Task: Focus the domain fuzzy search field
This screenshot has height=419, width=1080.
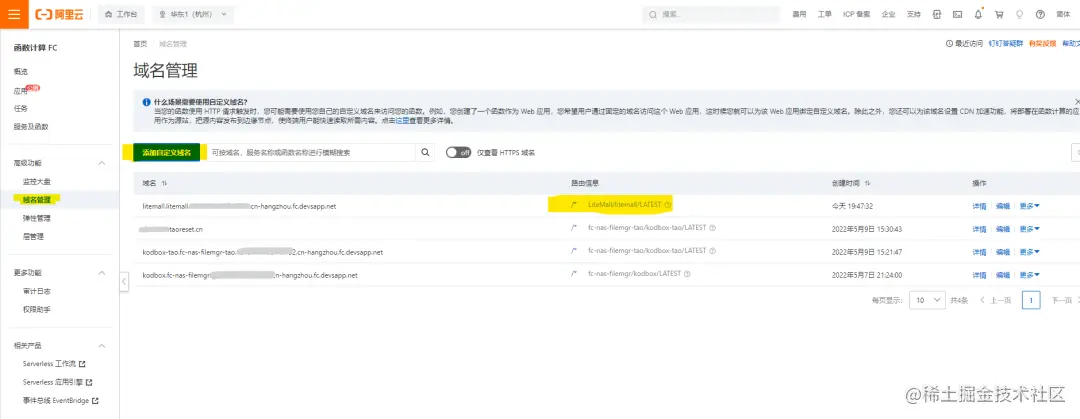Action: point(308,152)
